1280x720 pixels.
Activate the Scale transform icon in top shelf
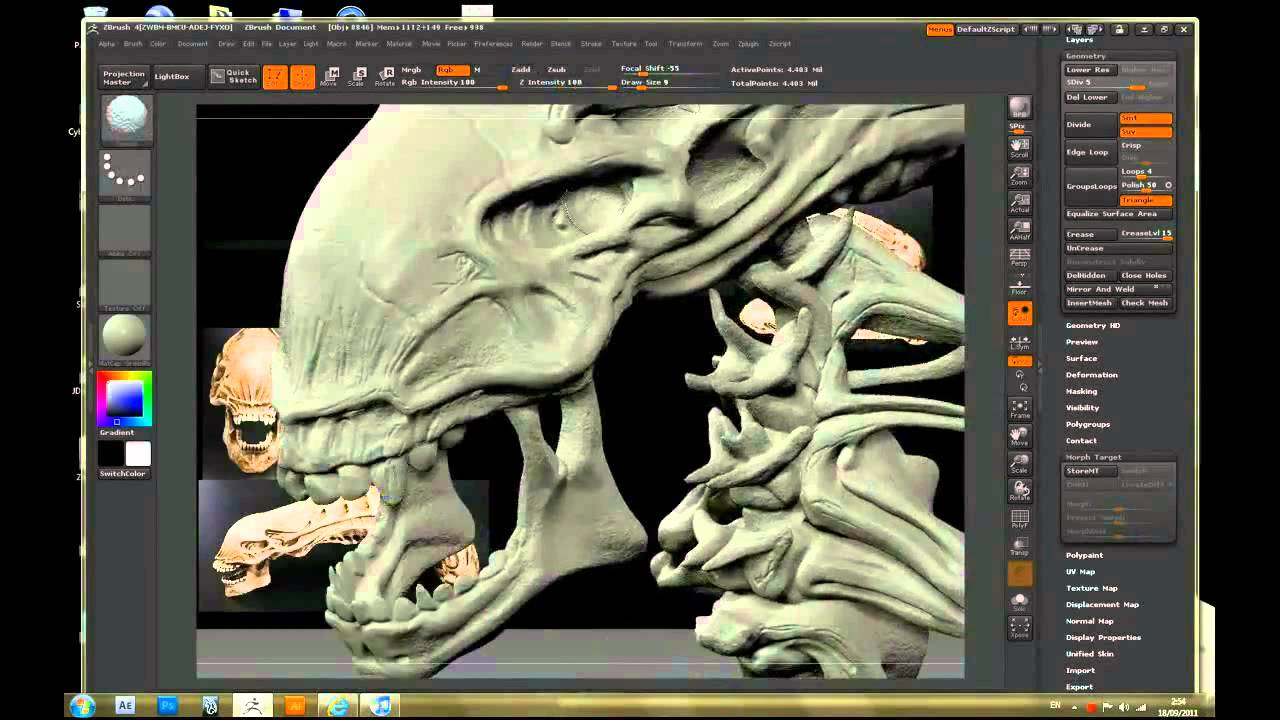357,77
